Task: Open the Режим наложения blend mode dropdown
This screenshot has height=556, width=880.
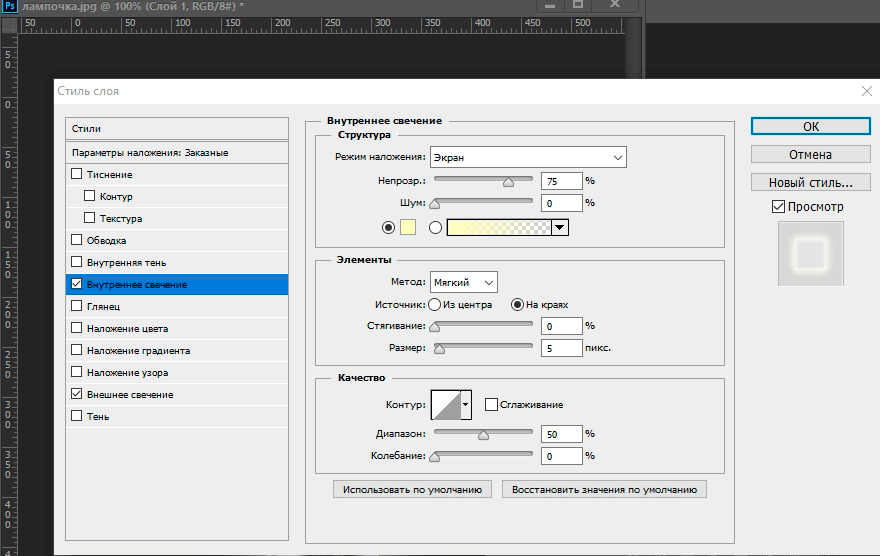Action: click(x=528, y=157)
